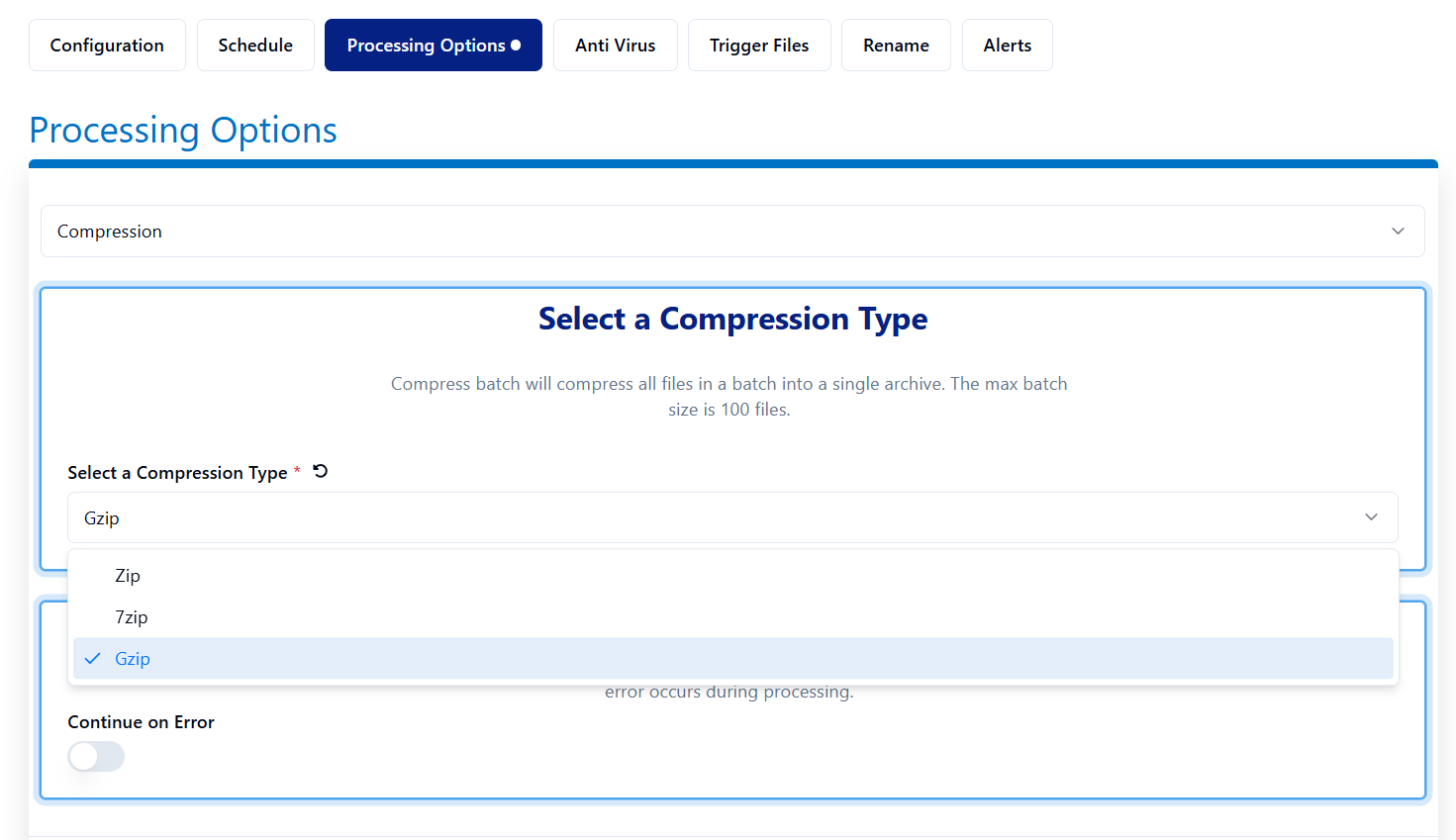Viewport: 1456px width, 840px height.
Task: Click the compression type field showing Gzip
Action: (713, 517)
